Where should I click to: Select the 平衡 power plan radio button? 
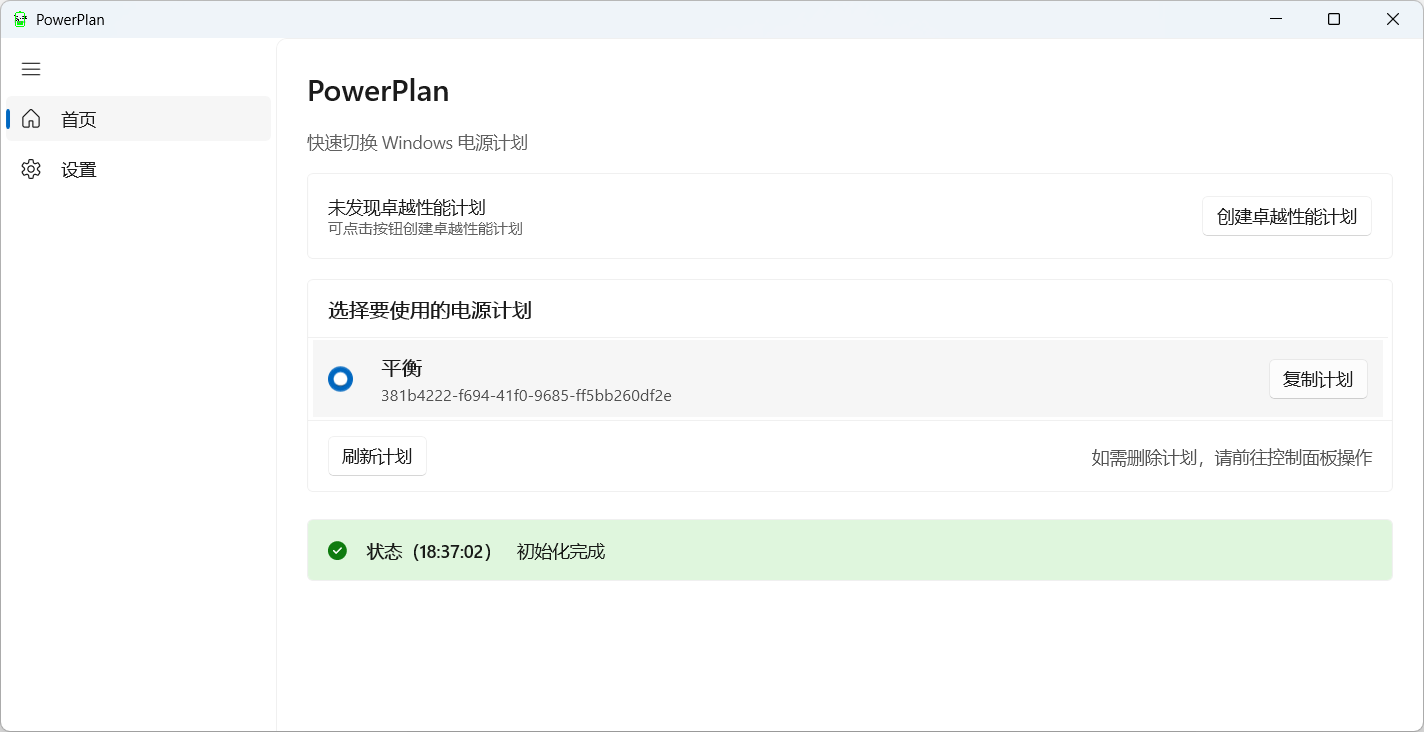click(341, 379)
